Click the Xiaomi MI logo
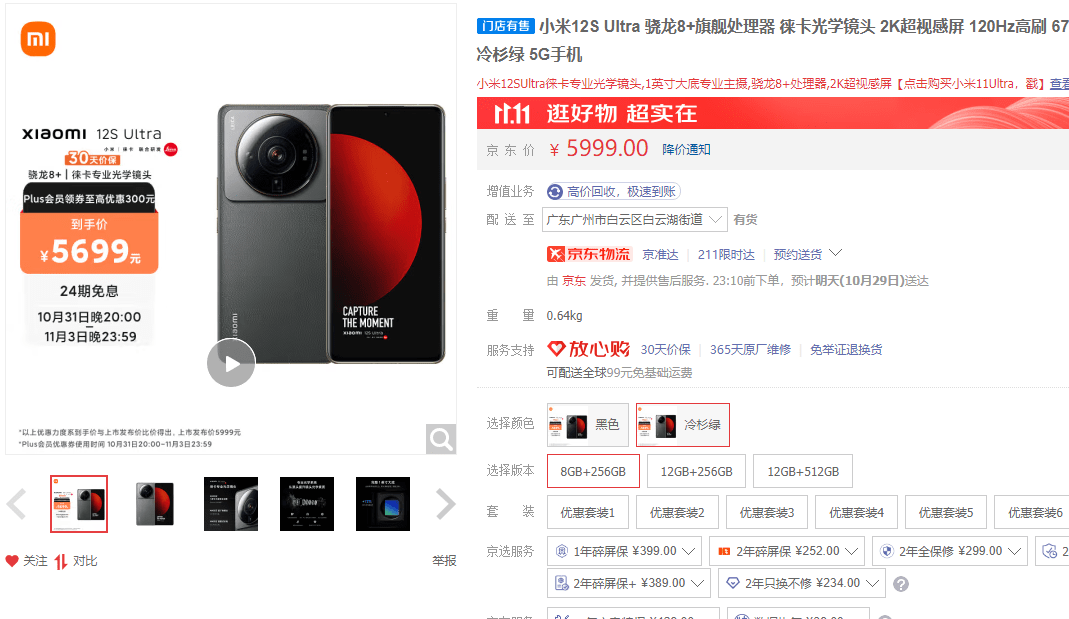Viewport: 1069px width, 619px height. (38, 39)
